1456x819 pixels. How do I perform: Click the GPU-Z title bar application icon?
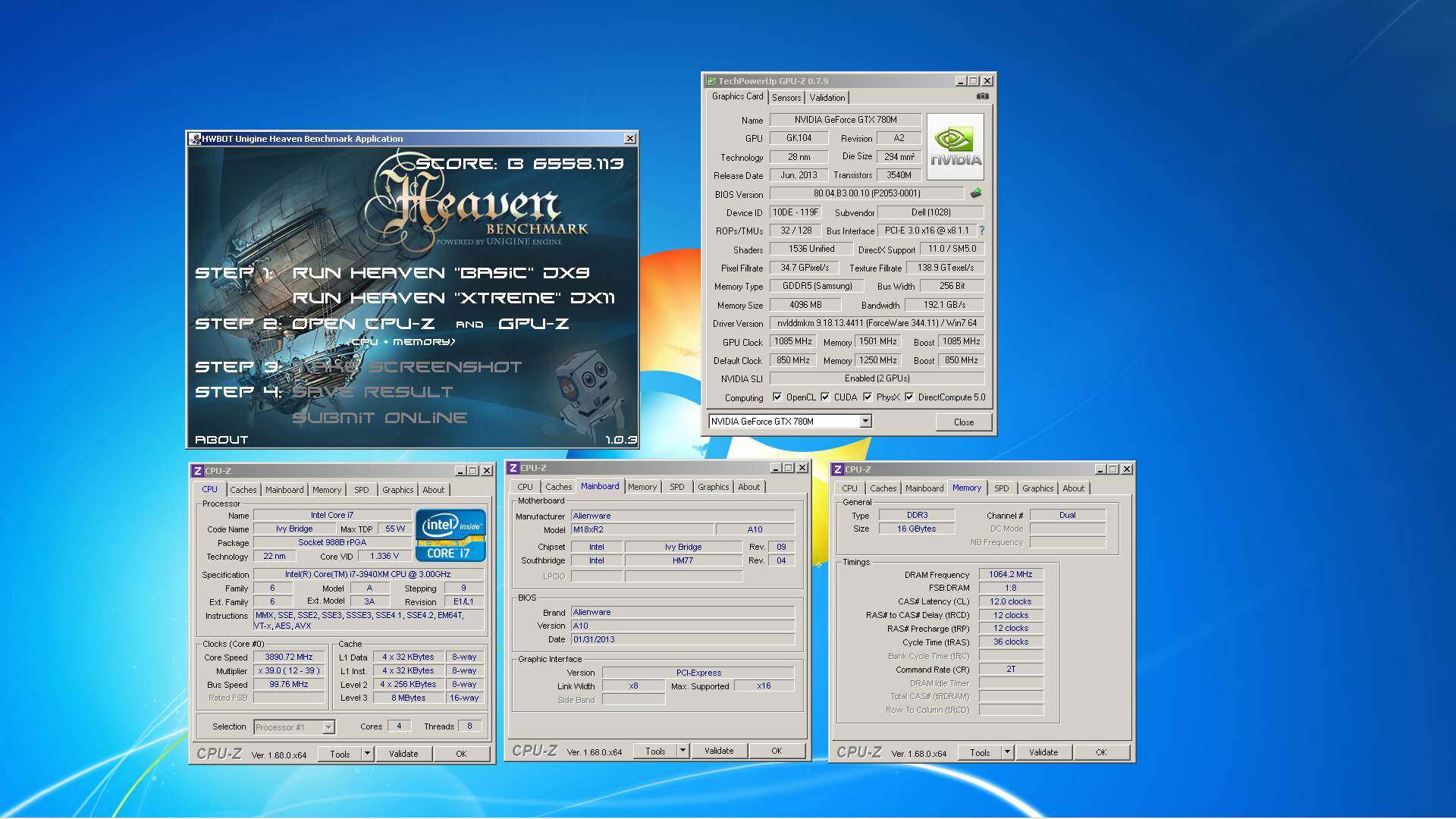tap(711, 81)
